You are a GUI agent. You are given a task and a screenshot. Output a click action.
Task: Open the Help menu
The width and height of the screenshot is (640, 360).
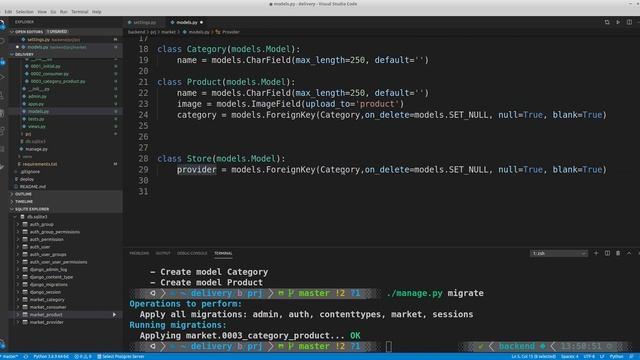[97, 12]
